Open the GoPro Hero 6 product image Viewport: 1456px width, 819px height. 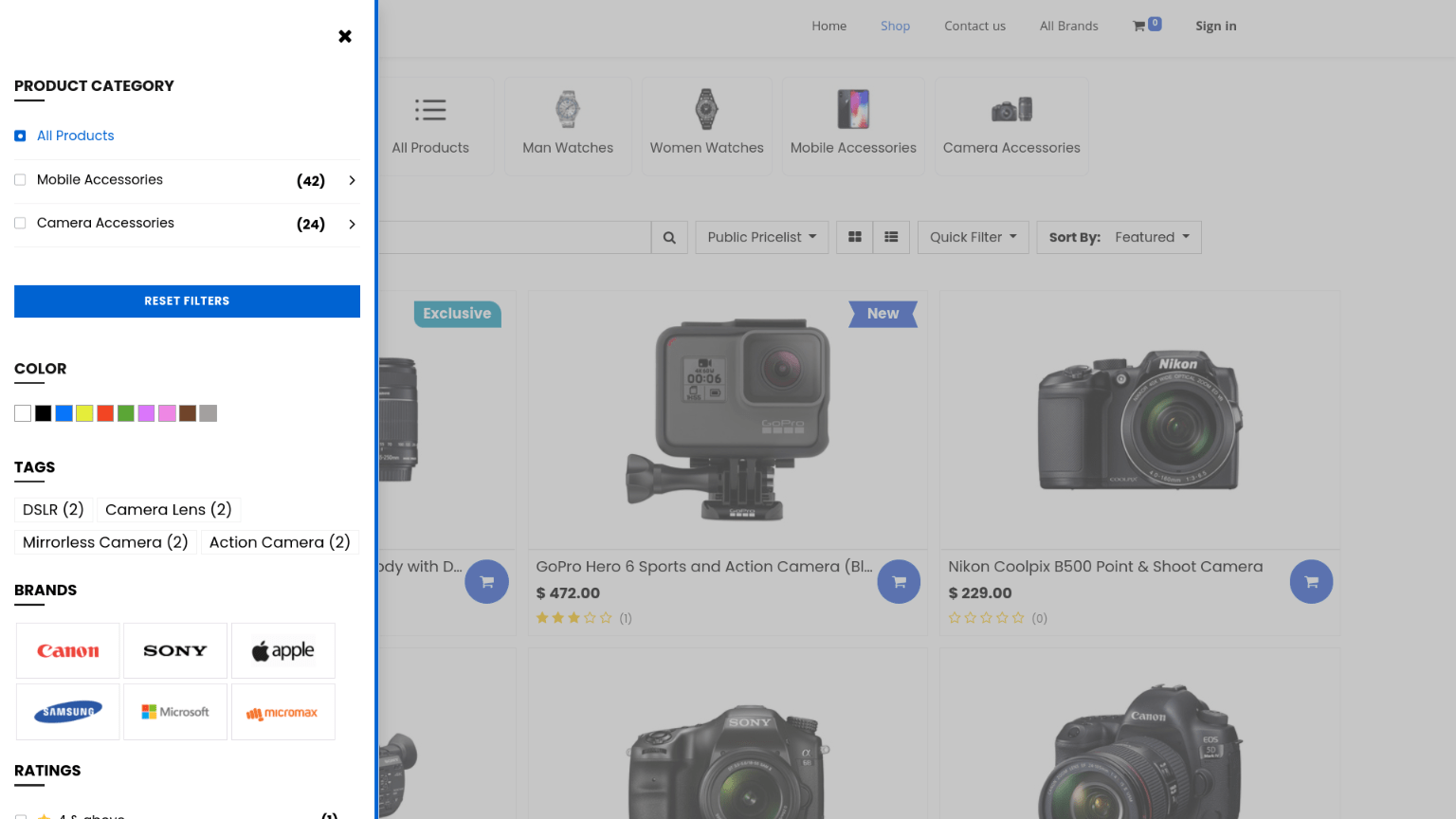pyautogui.click(x=728, y=420)
